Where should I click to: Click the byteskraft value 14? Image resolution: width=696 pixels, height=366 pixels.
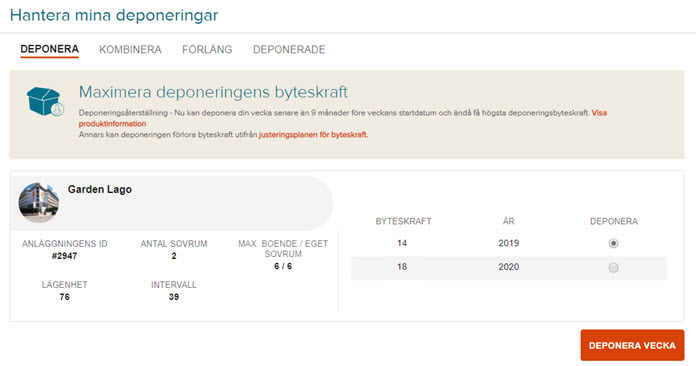tap(402, 243)
